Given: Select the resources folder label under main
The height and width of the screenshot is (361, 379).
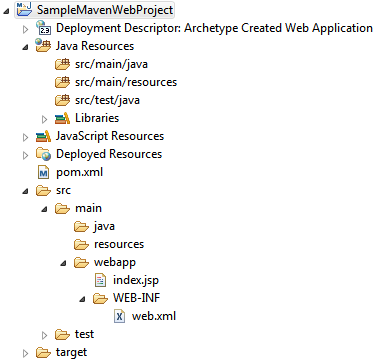Looking at the screenshot, I should pos(119,245).
